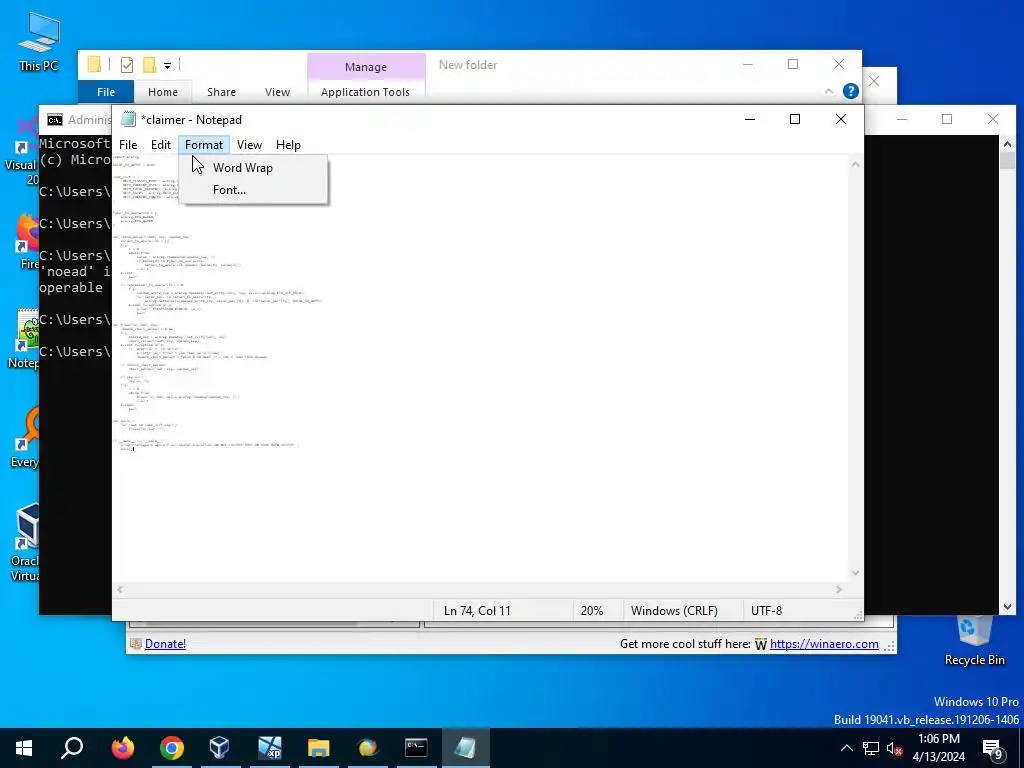Open Notepad's View menu
Viewport: 1024px width, 768px height.
[x=249, y=145]
